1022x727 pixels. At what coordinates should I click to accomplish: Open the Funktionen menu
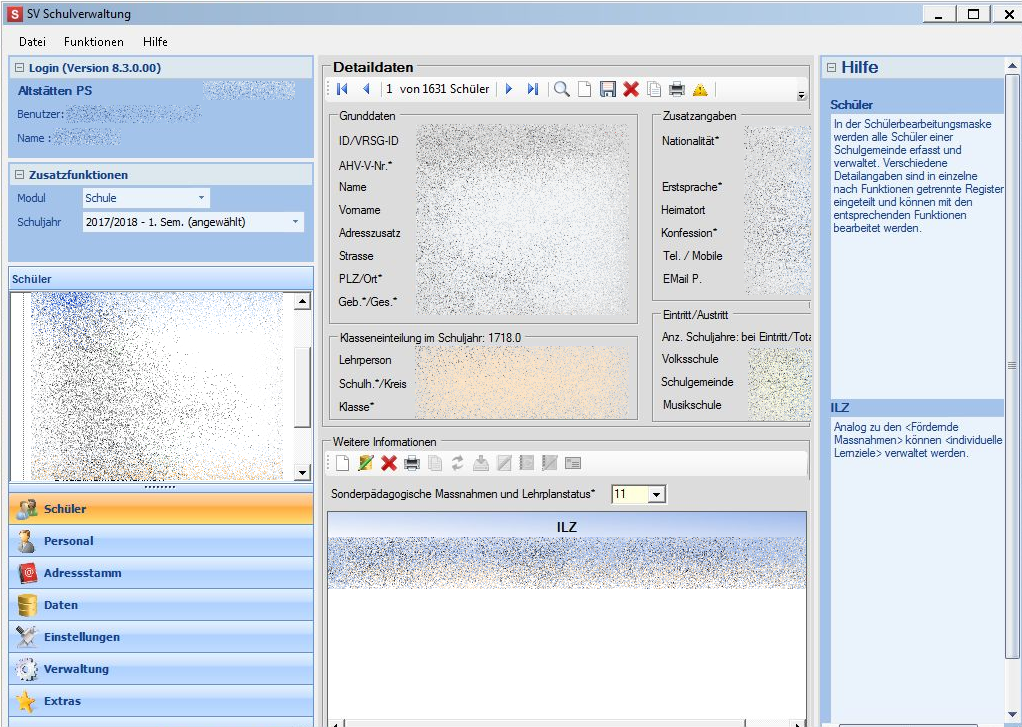coord(94,42)
